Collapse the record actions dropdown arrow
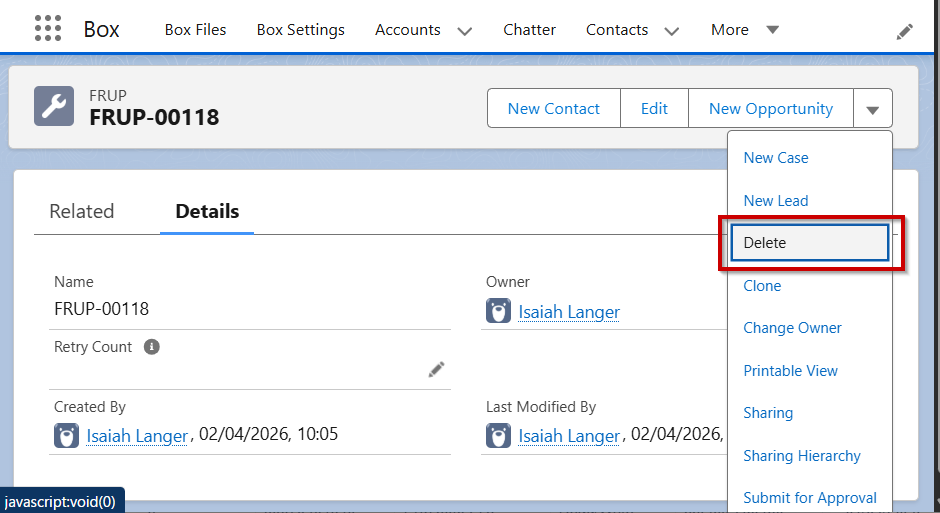Image resolution: width=940 pixels, height=513 pixels. pos(872,109)
